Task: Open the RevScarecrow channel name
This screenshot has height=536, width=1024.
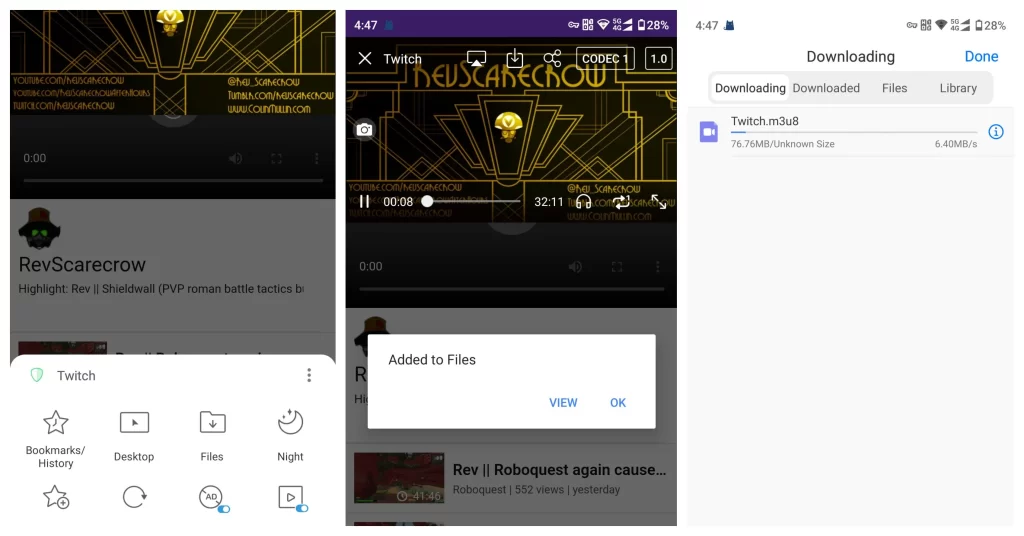Action: (82, 264)
